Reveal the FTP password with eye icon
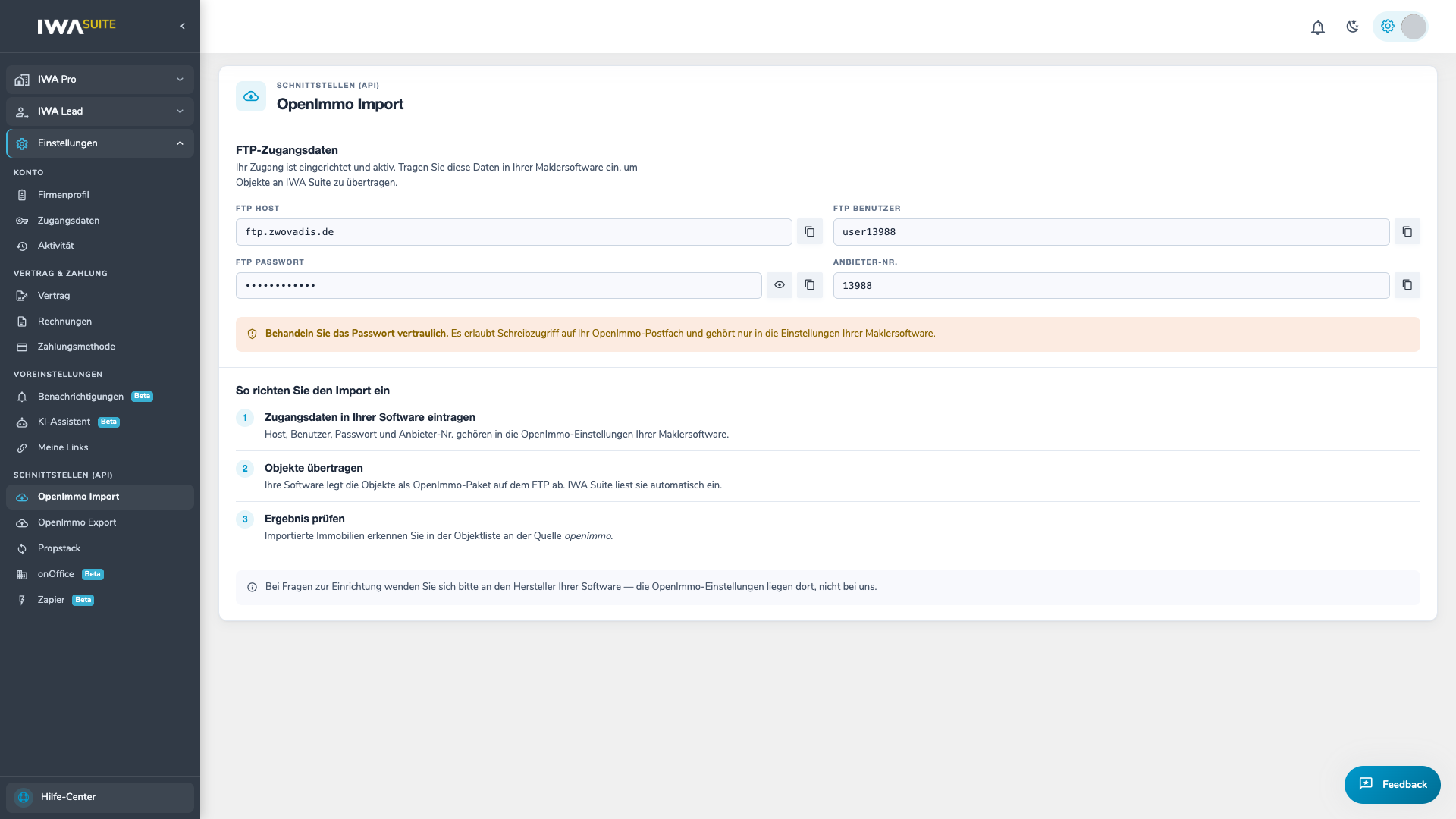The image size is (1456, 819). (779, 285)
